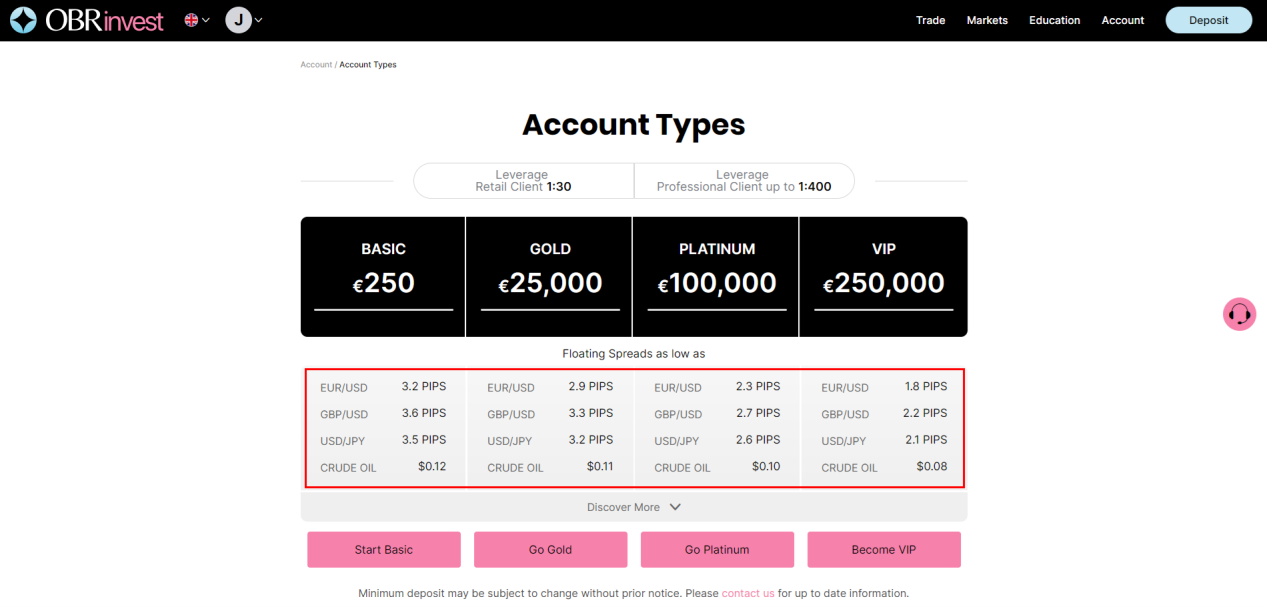The image size is (1267, 607).
Task: Click Account in the breadcrumb trail
Action: coord(316,64)
